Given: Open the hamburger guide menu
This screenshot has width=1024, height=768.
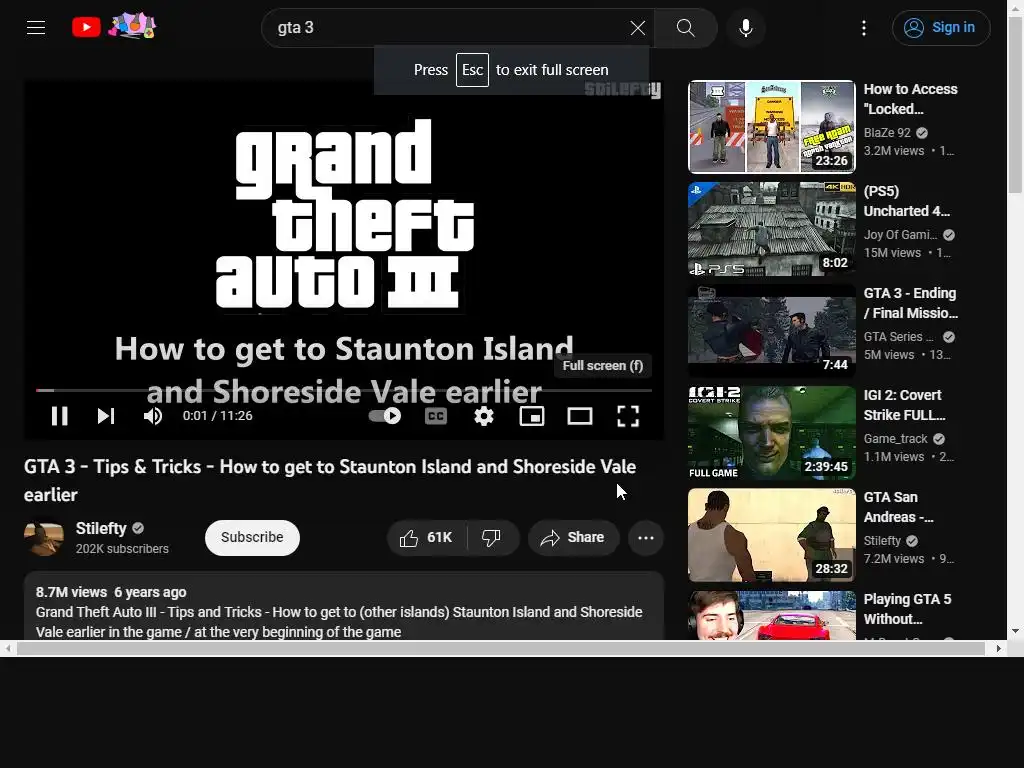Looking at the screenshot, I should (x=36, y=27).
